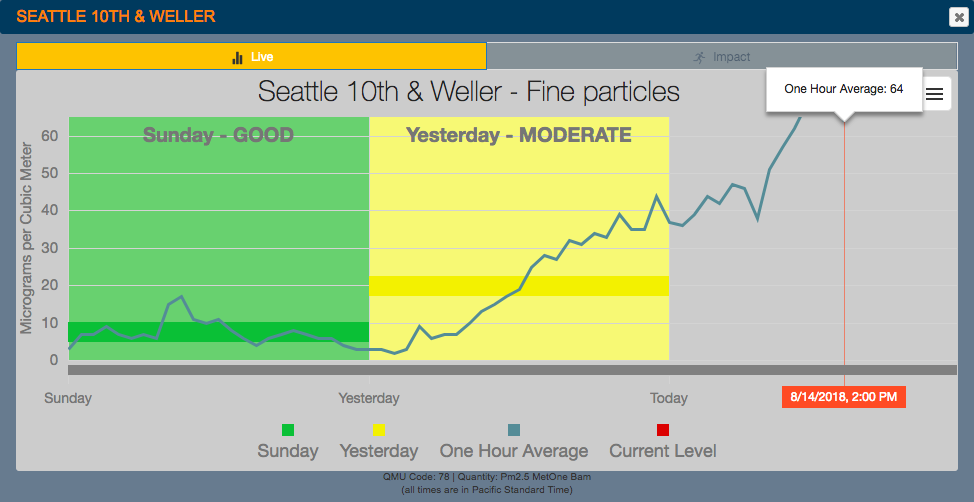Click the running person Impact icon

click(x=700, y=58)
